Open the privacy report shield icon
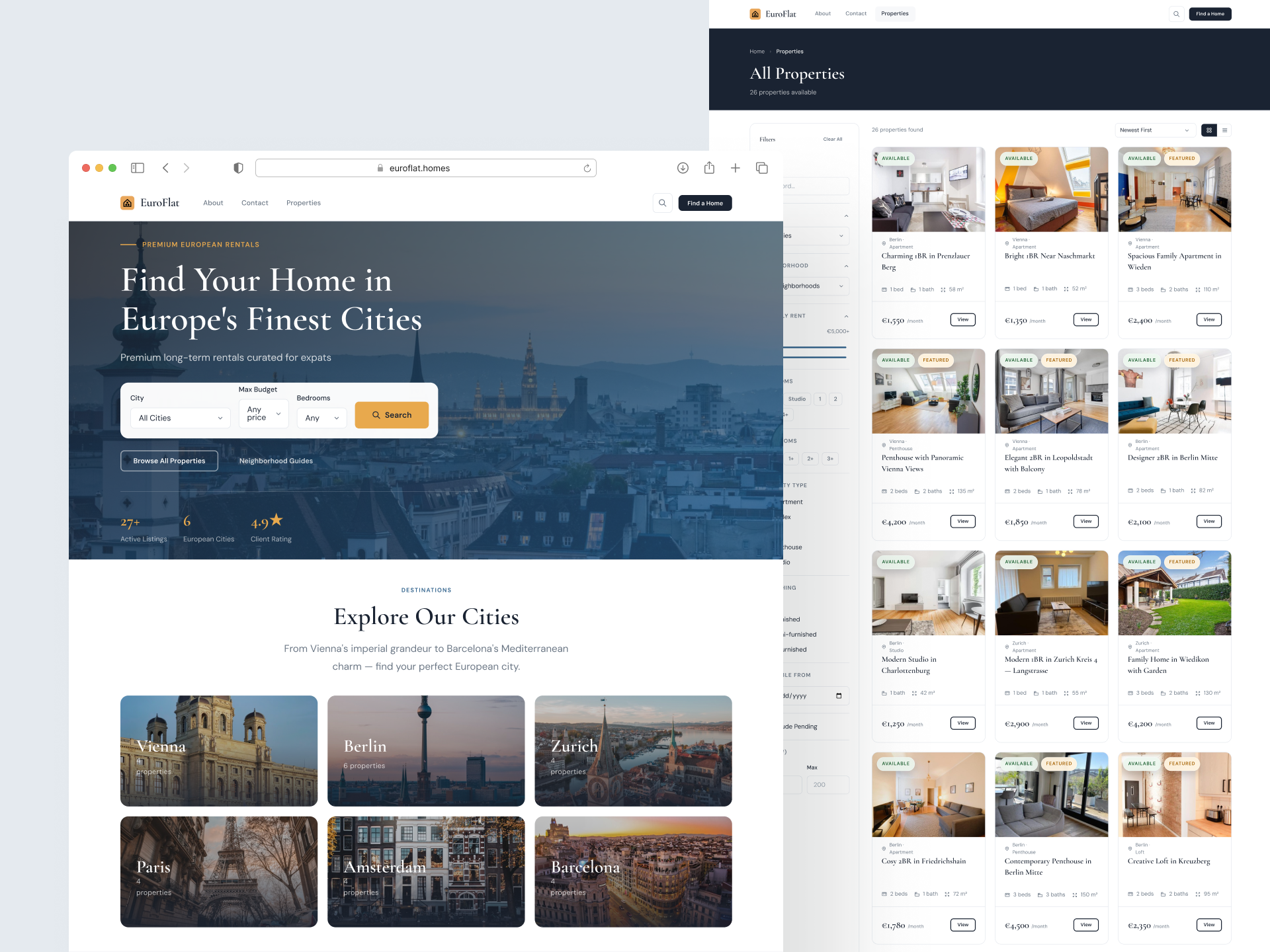Screen dimensions: 1270x952 [238, 168]
